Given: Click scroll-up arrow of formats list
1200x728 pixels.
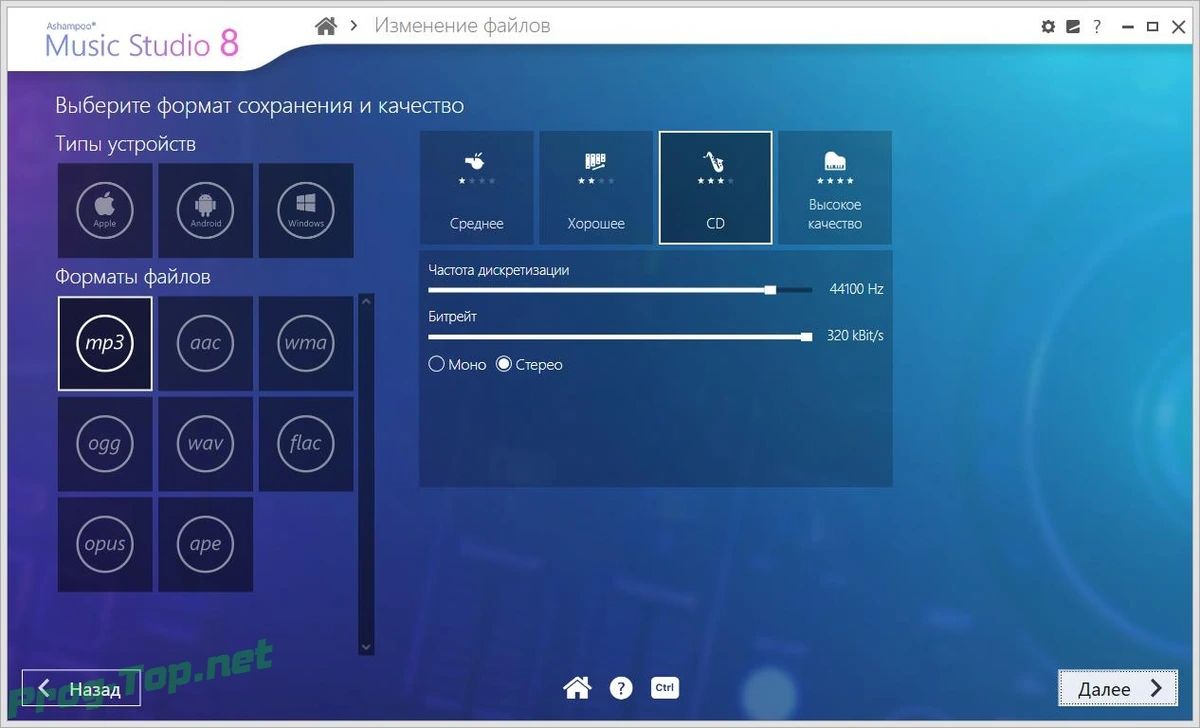Looking at the screenshot, I should [366, 300].
